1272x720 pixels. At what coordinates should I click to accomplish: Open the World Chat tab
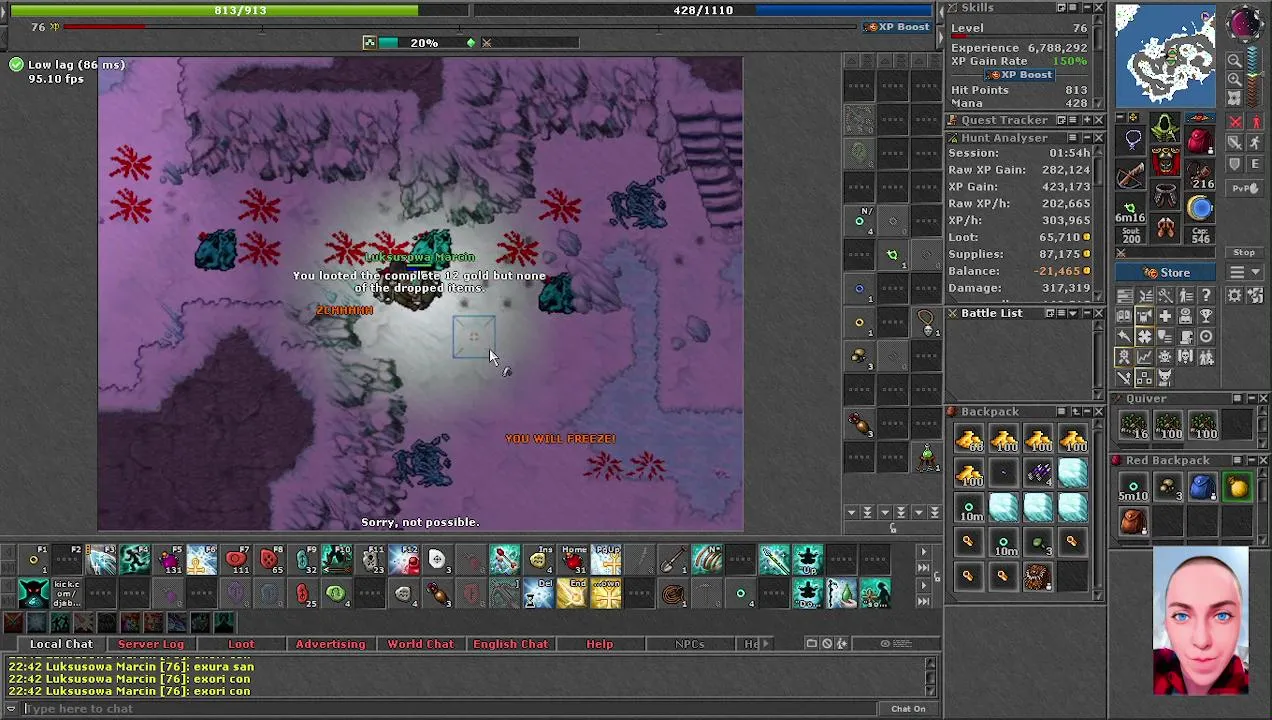420,644
